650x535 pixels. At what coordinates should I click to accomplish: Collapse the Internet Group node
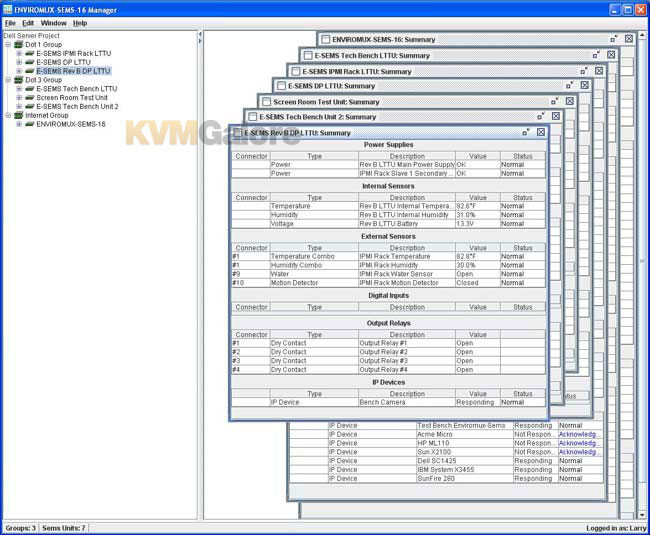click(x=8, y=115)
